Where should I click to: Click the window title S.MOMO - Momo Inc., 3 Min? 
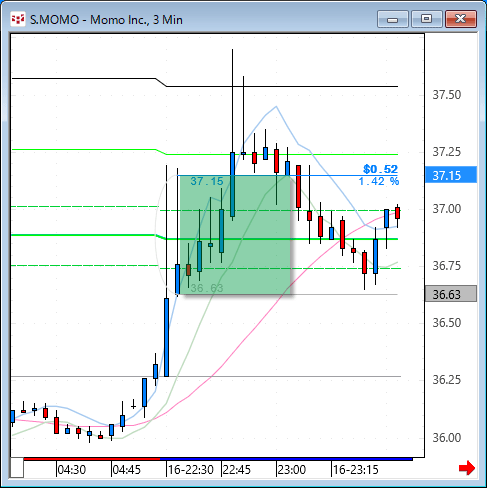tap(106, 20)
